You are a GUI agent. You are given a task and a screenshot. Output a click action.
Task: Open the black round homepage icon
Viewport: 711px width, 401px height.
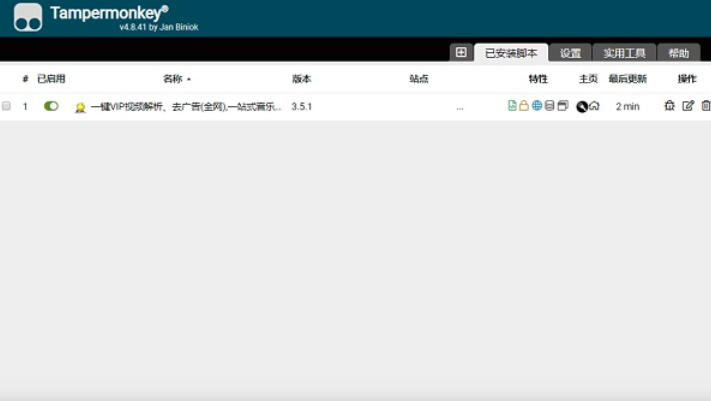point(582,107)
